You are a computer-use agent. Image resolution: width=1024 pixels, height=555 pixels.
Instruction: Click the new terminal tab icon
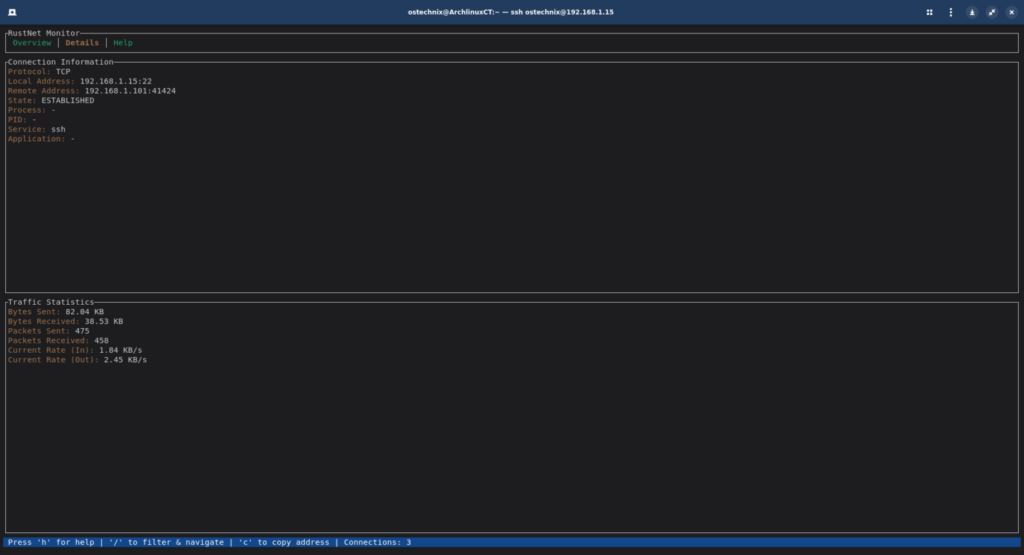coord(13,12)
